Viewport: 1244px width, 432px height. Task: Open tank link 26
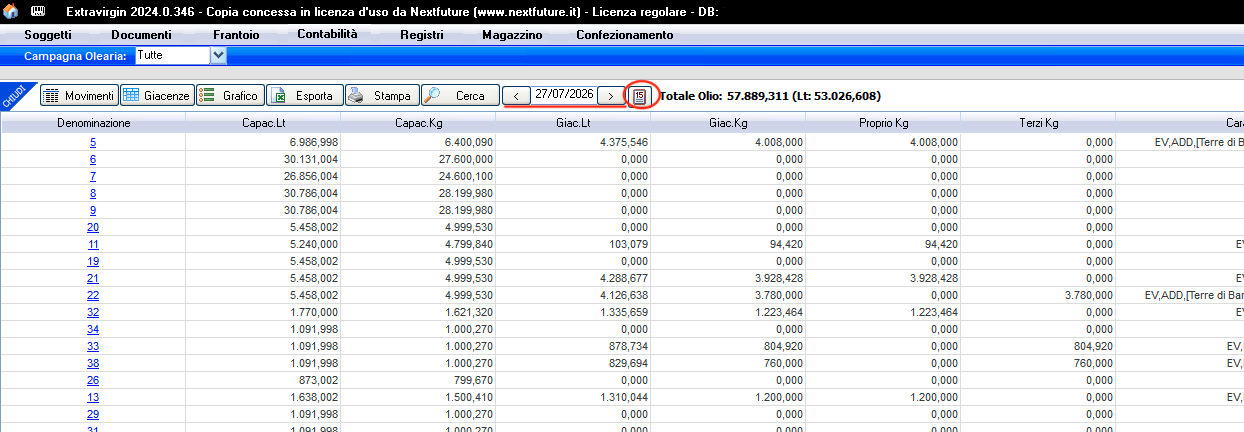pyautogui.click(x=93, y=380)
